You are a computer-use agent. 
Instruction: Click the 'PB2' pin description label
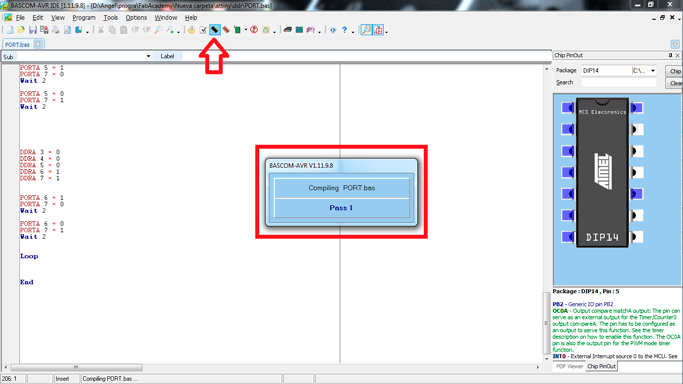coord(558,304)
